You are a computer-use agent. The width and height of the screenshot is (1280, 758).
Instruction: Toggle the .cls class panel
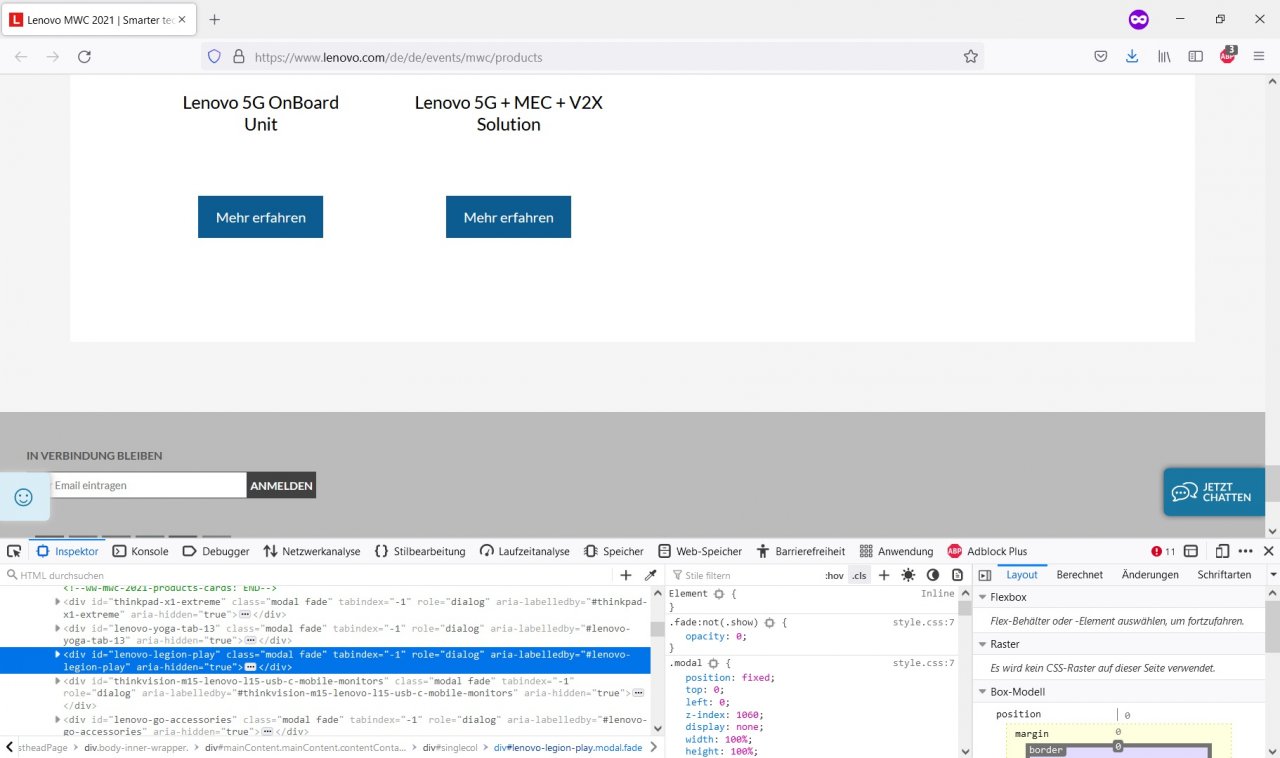coord(859,575)
